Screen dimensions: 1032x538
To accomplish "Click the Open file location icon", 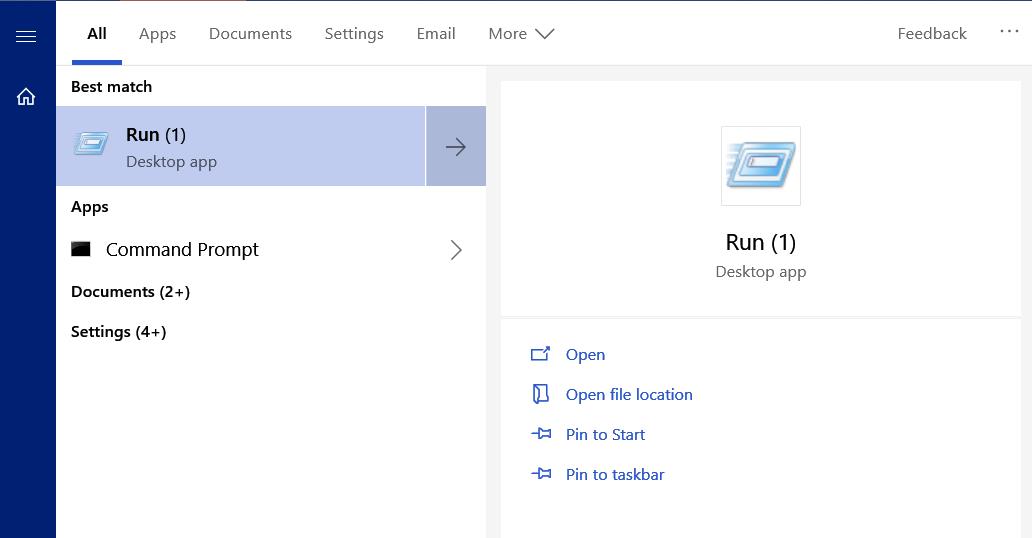I will (540, 394).
